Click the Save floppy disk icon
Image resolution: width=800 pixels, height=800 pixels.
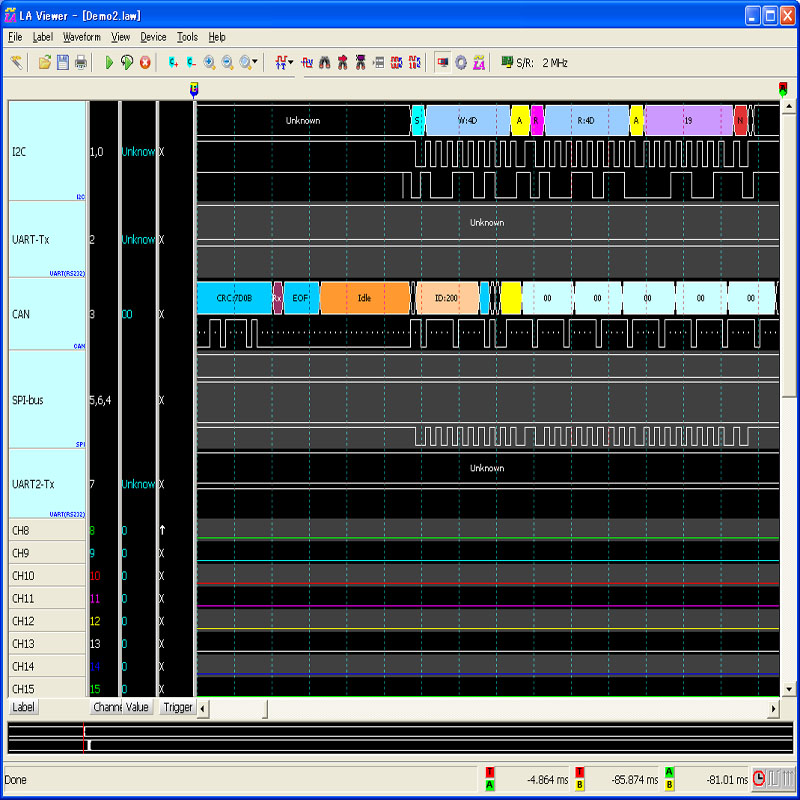click(x=63, y=62)
